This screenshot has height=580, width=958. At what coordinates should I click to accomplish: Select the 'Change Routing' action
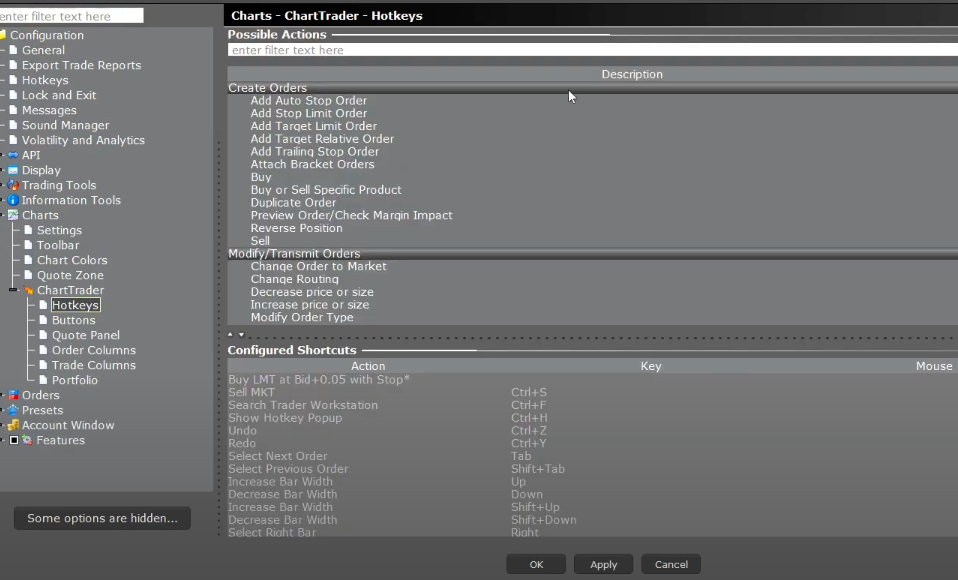[x=294, y=279]
